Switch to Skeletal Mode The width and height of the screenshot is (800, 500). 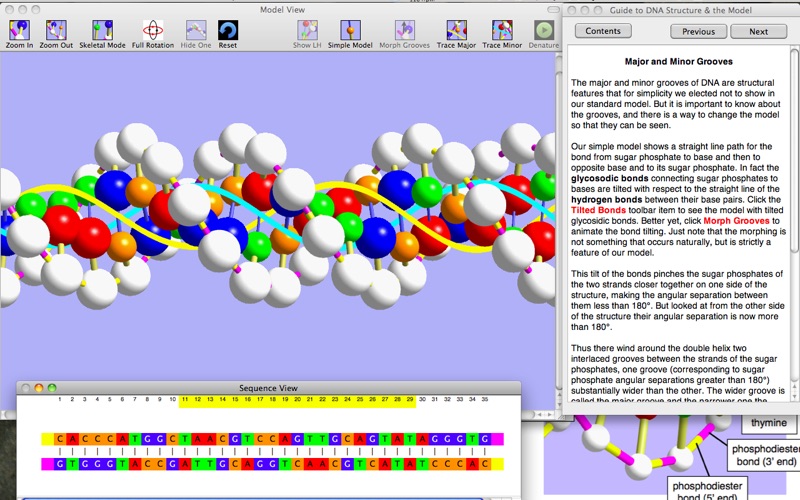pos(102,34)
